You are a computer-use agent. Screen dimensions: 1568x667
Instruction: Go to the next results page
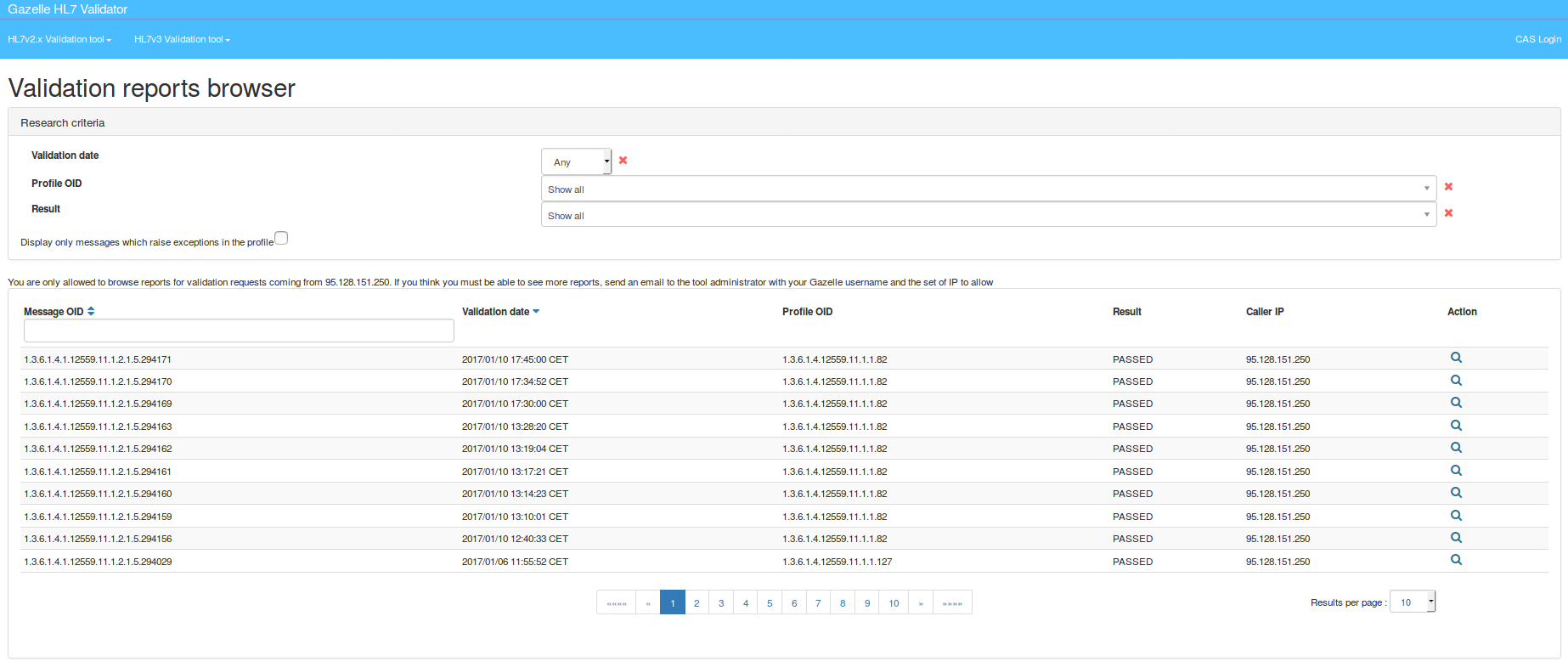pyautogui.click(x=921, y=602)
